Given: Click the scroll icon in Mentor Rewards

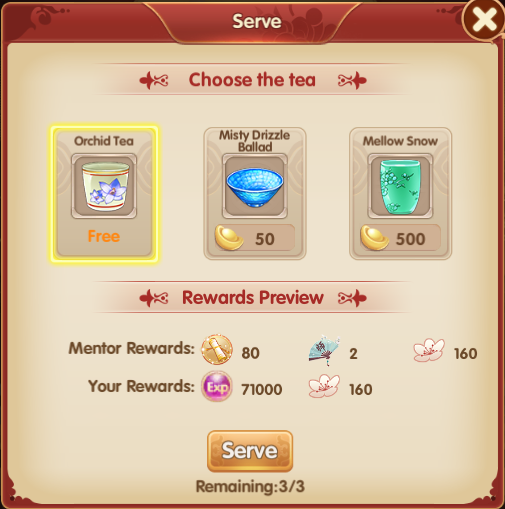Looking at the screenshot, I should tap(217, 350).
